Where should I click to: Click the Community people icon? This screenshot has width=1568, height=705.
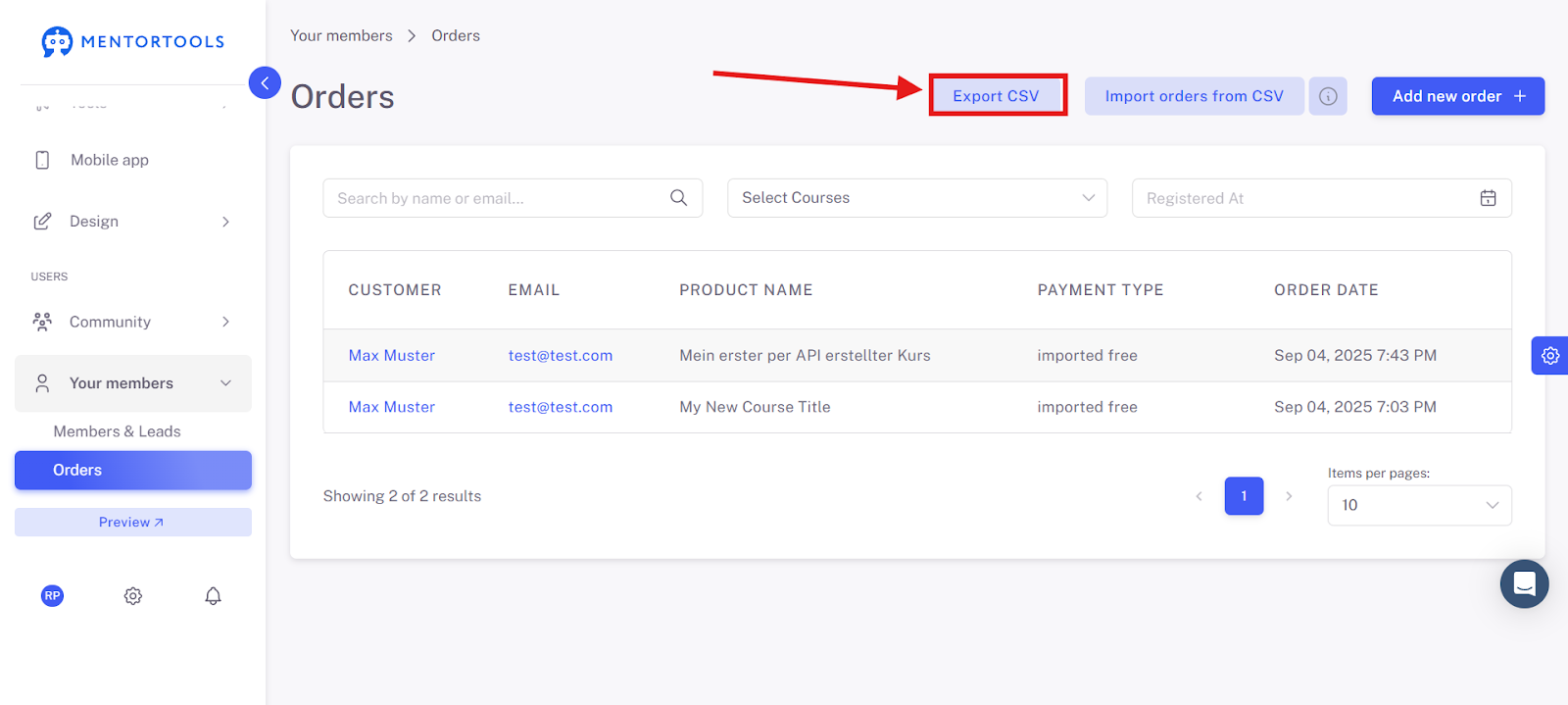(x=42, y=322)
